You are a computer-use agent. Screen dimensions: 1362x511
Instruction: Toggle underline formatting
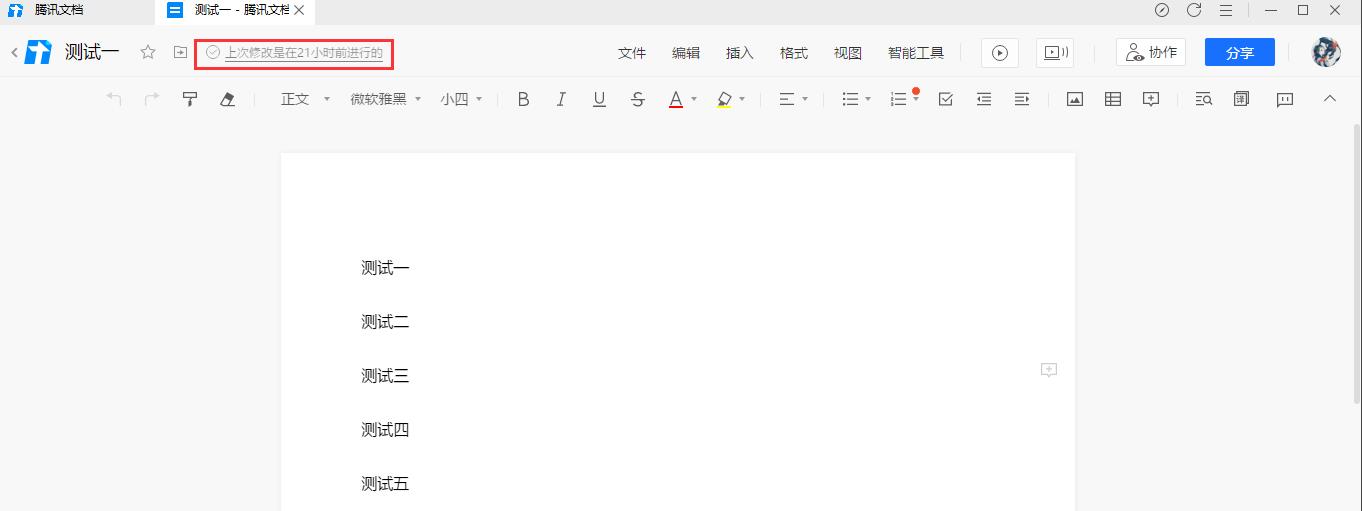pyautogui.click(x=599, y=99)
